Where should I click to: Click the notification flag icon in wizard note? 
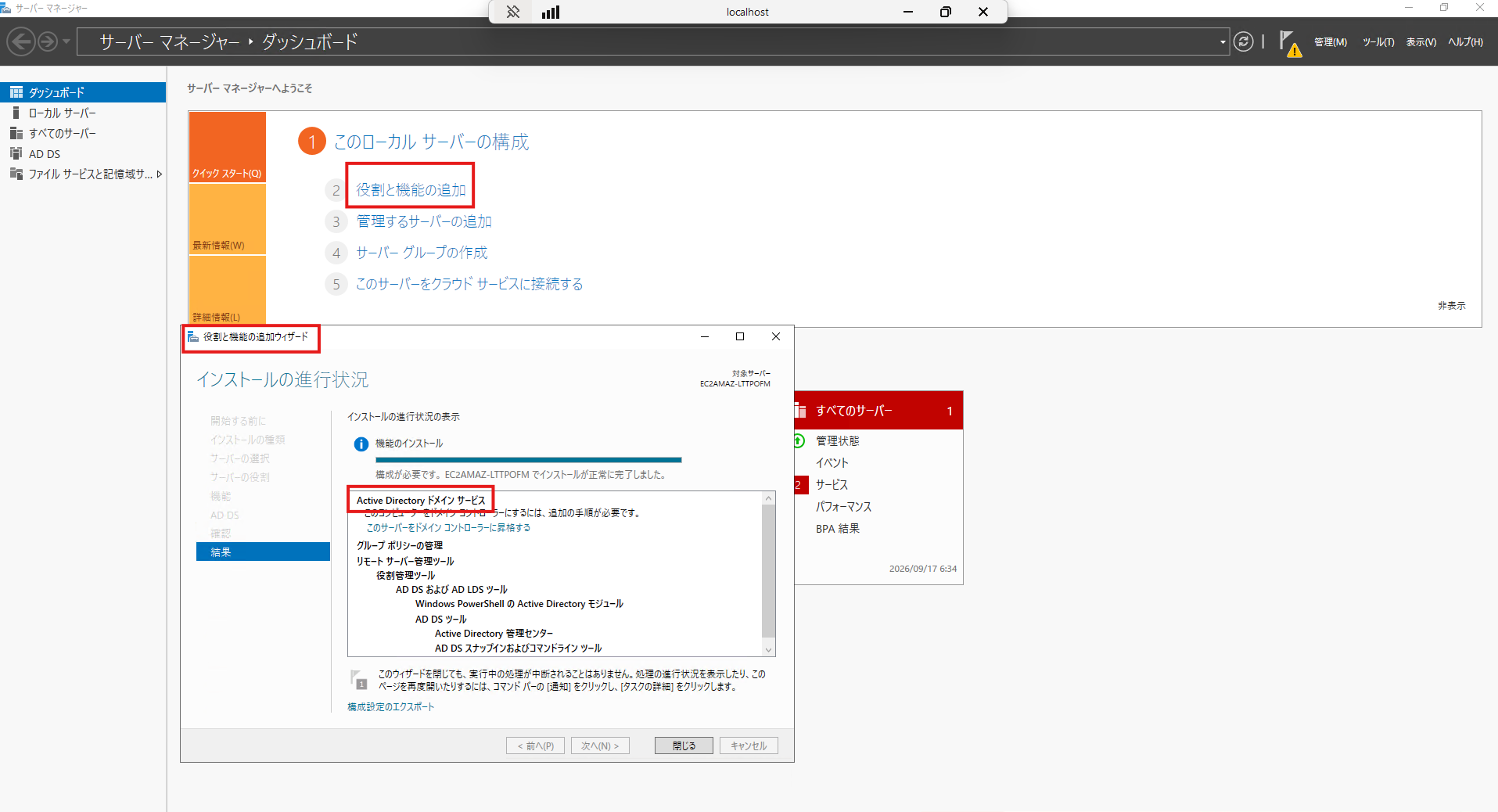pos(358,679)
